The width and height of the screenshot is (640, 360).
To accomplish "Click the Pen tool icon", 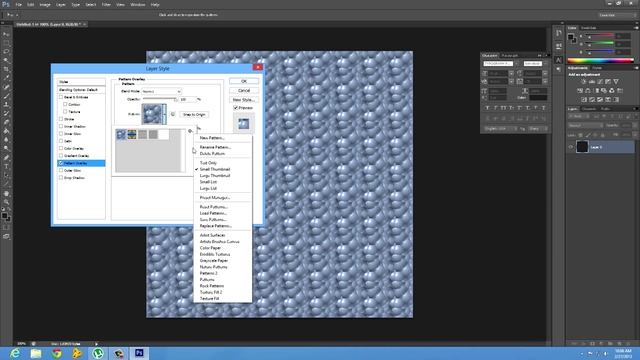I will click(x=6, y=158).
